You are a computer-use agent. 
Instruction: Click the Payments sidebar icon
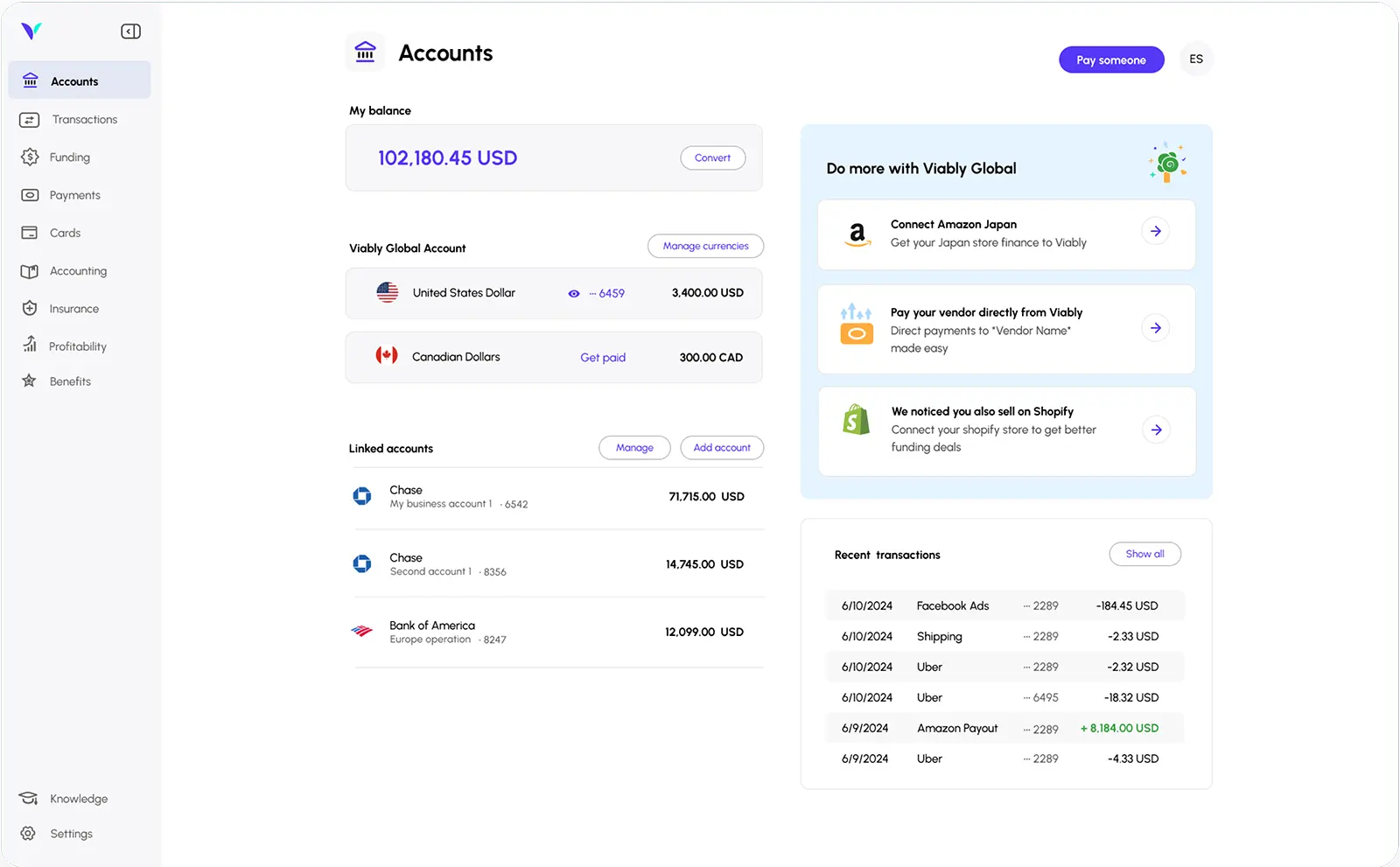tap(29, 194)
